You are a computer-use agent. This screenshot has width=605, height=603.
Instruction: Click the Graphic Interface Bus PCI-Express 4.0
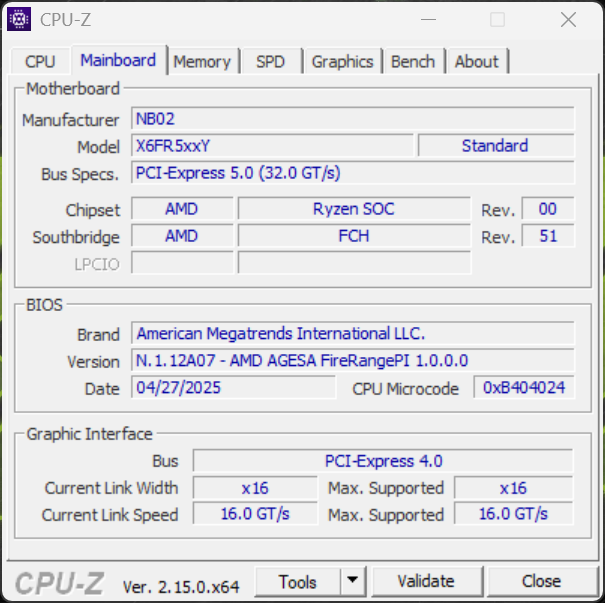coord(383,461)
